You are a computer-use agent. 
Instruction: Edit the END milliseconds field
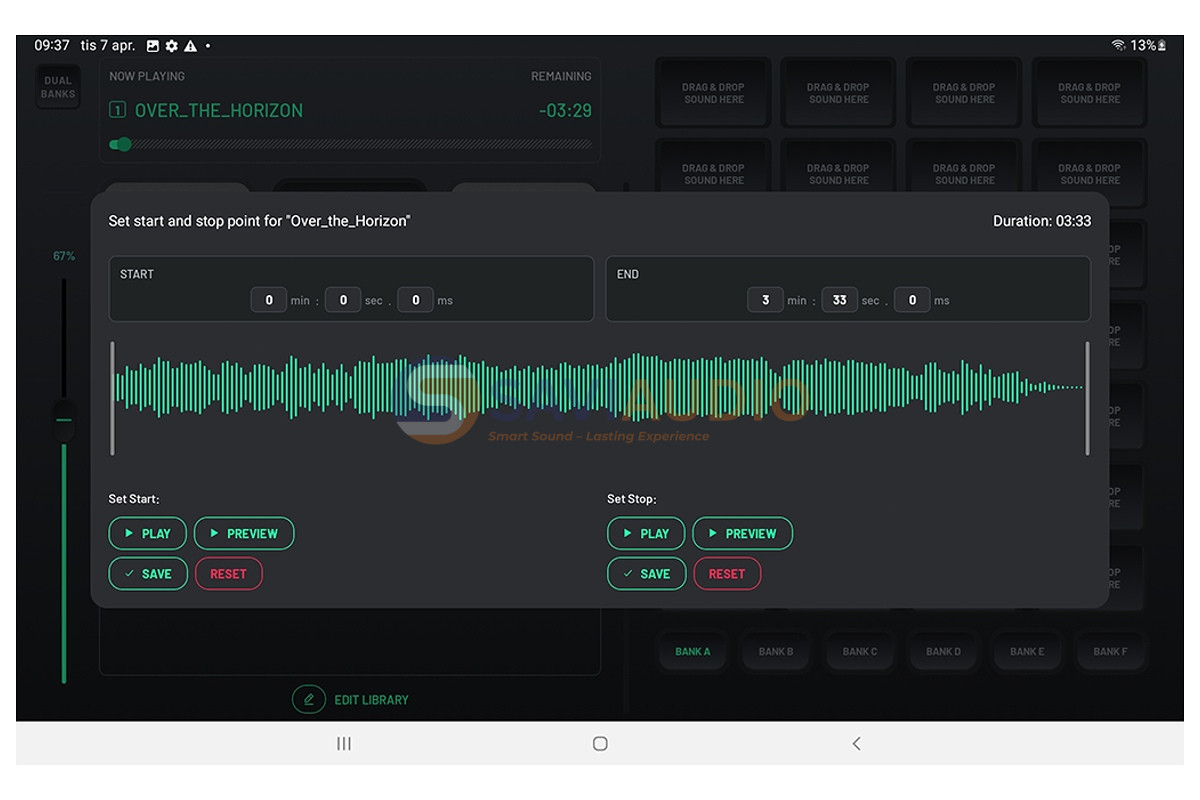pyautogui.click(x=912, y=300)
